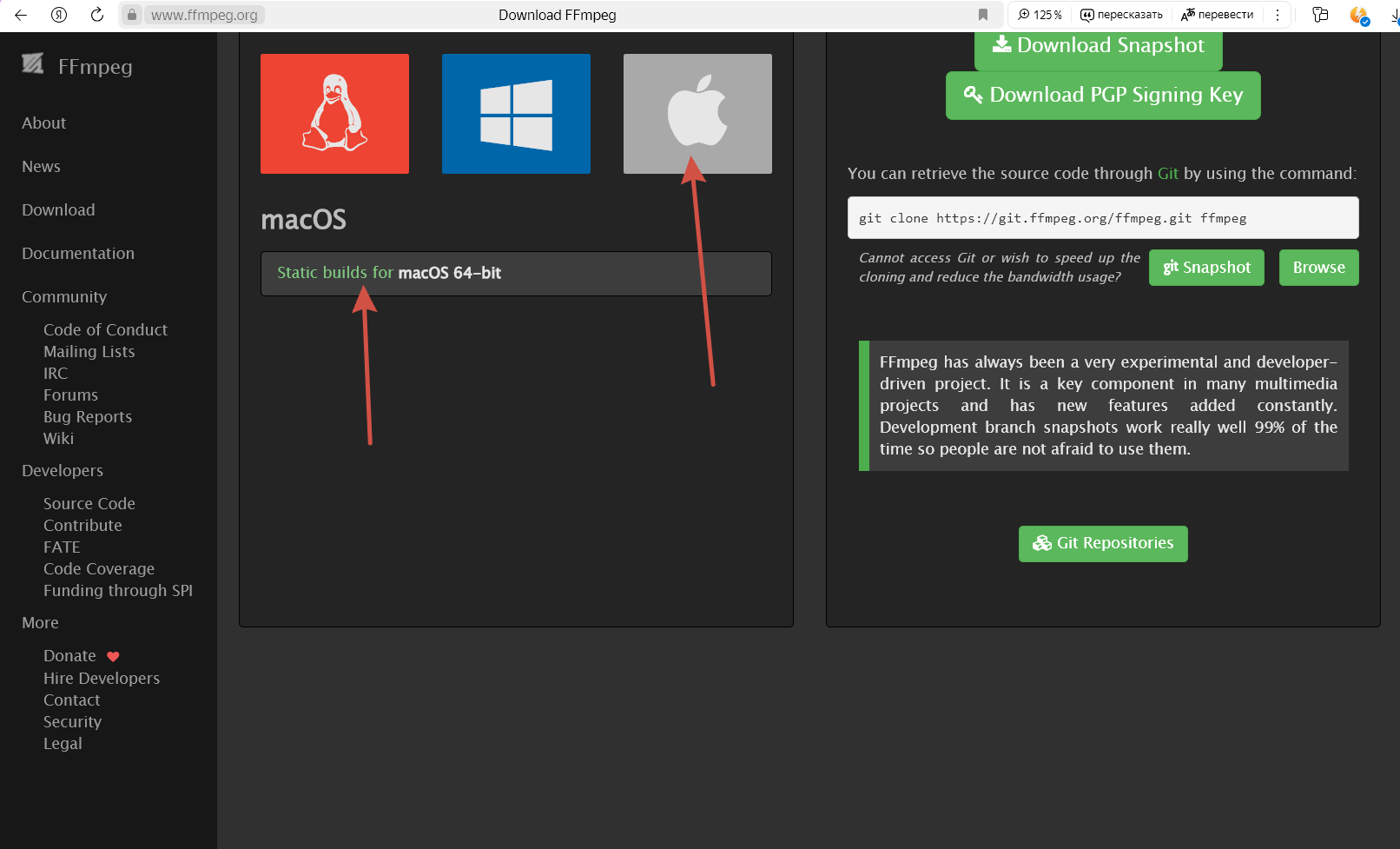
Task: Open the Developers section
Action: (63, 471)
